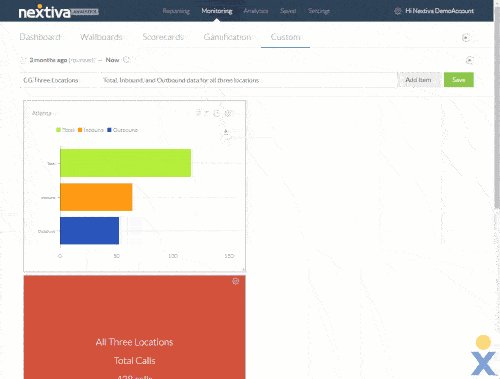Image resolution: width=500 pixels, height=379 pixels.
Task: Select the Custom tab
Action: point(285,37)
